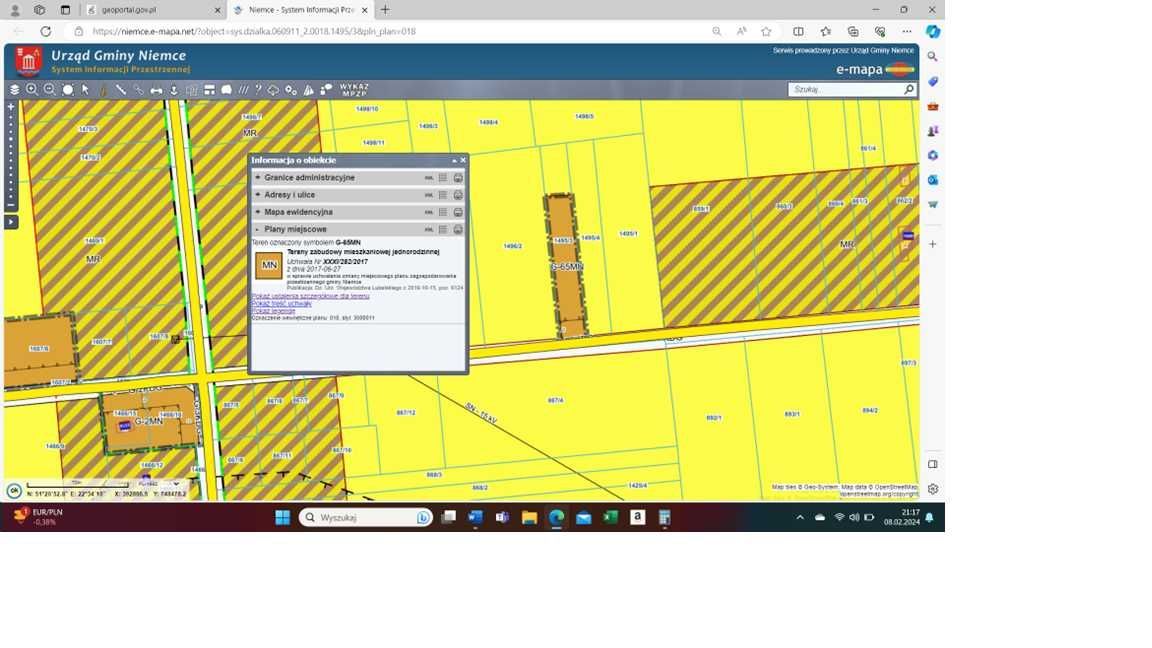Expand the Mapa ewidencyjna section
1152x648 pixels.
tap(258, 212)
